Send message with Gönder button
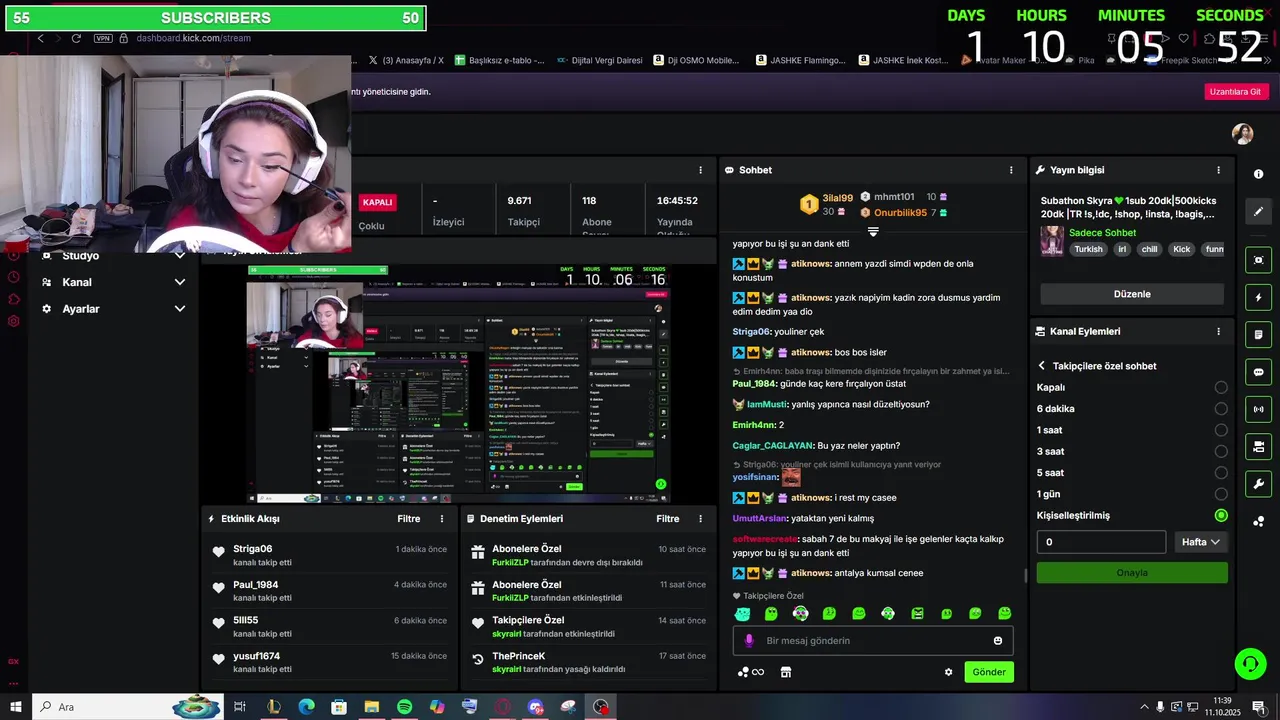Image resolution: width=1280 pixels, height=720 pixels. click(989, 672)
